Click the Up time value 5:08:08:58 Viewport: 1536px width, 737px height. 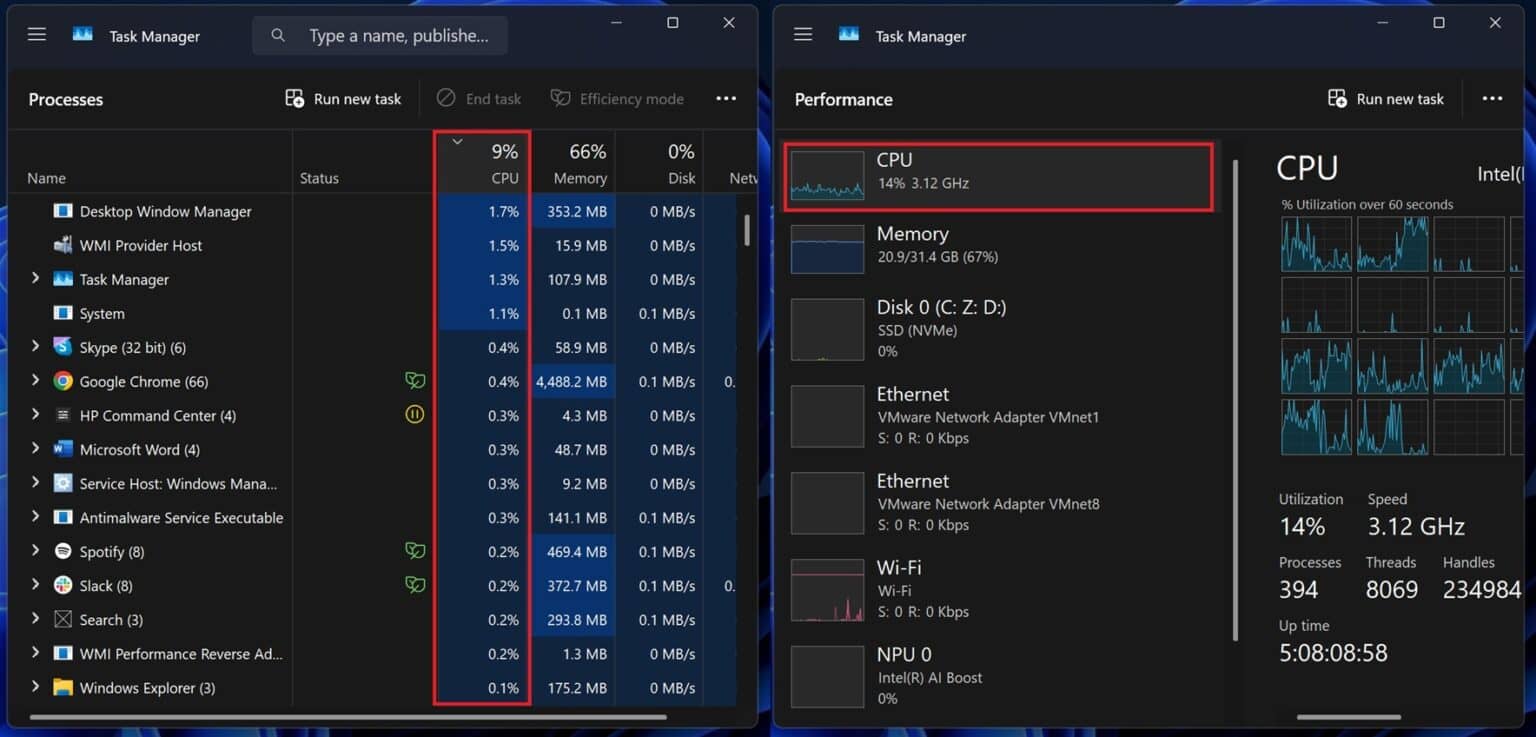point(1333,653)
